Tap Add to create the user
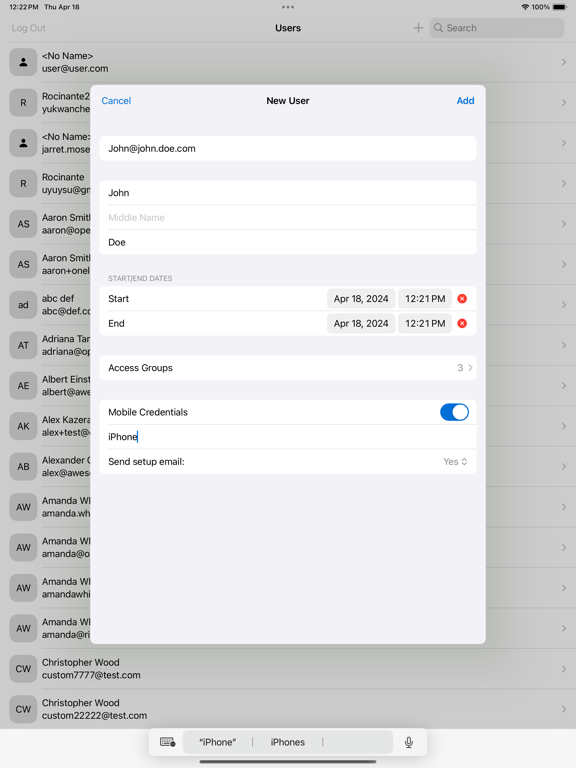Viewport: 576px width, 768px height. point(465,100)
